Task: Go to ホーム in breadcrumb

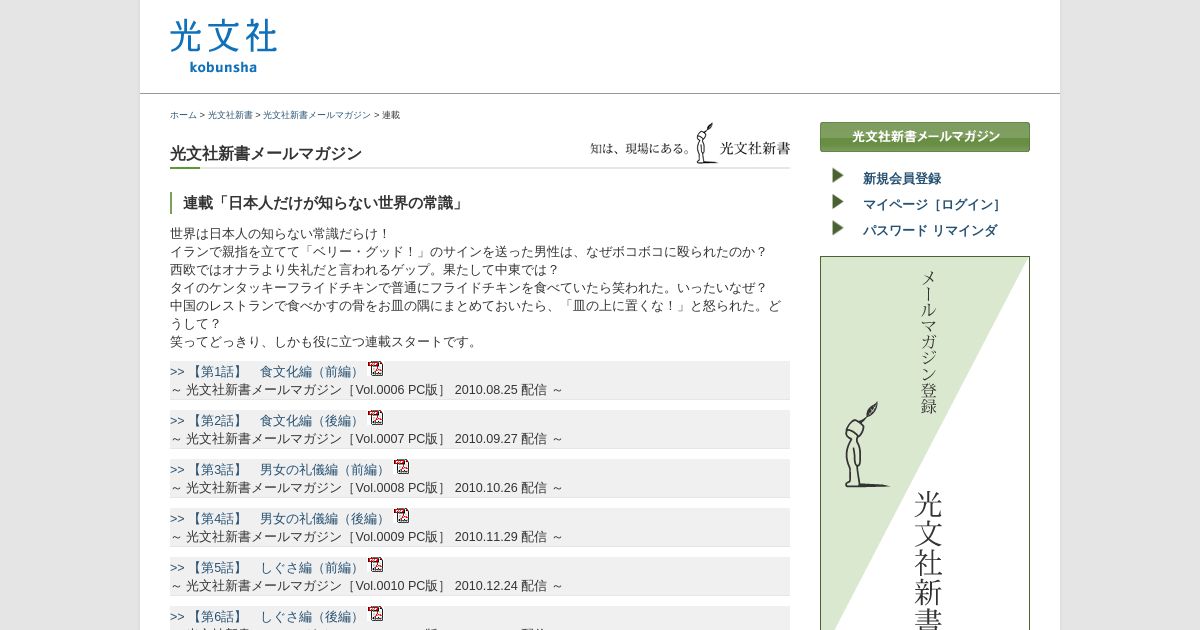Action: pos(183,115)
